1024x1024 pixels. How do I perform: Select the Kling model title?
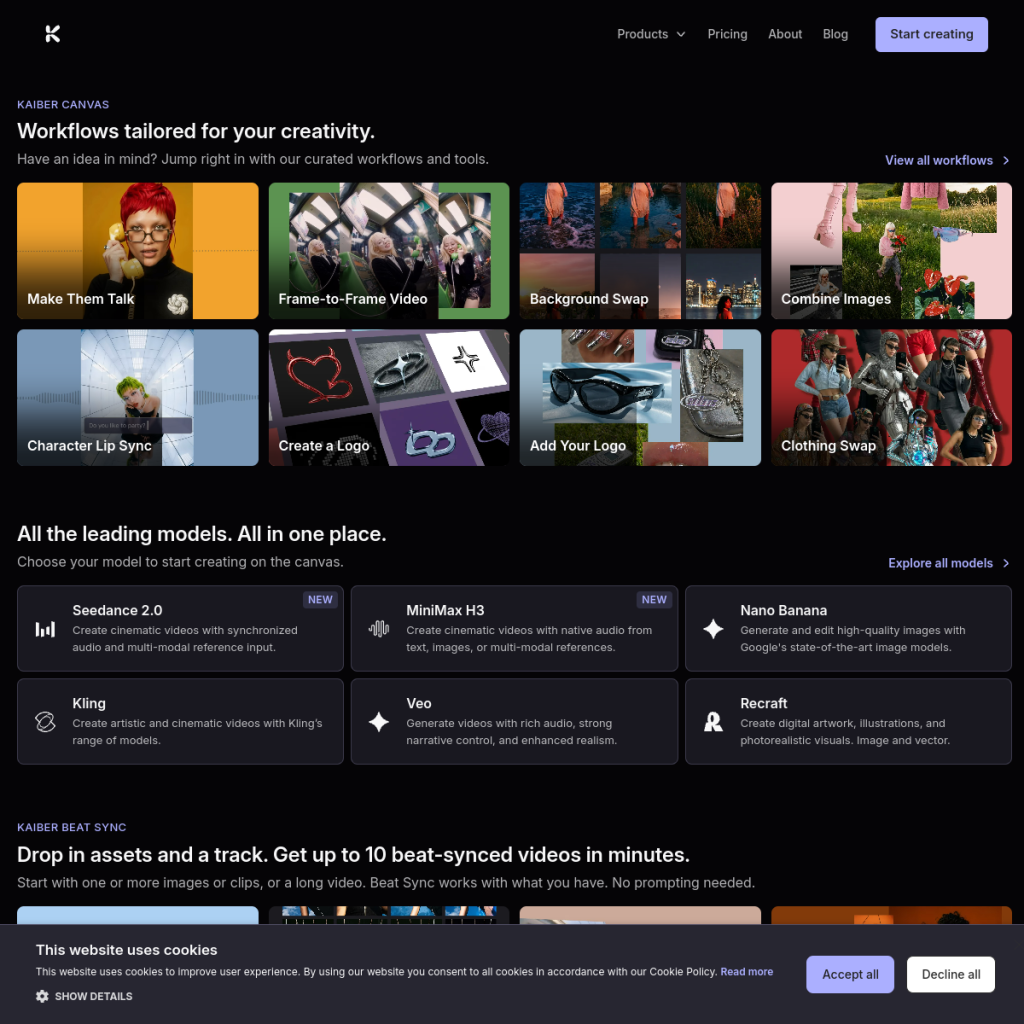[89, 703]
